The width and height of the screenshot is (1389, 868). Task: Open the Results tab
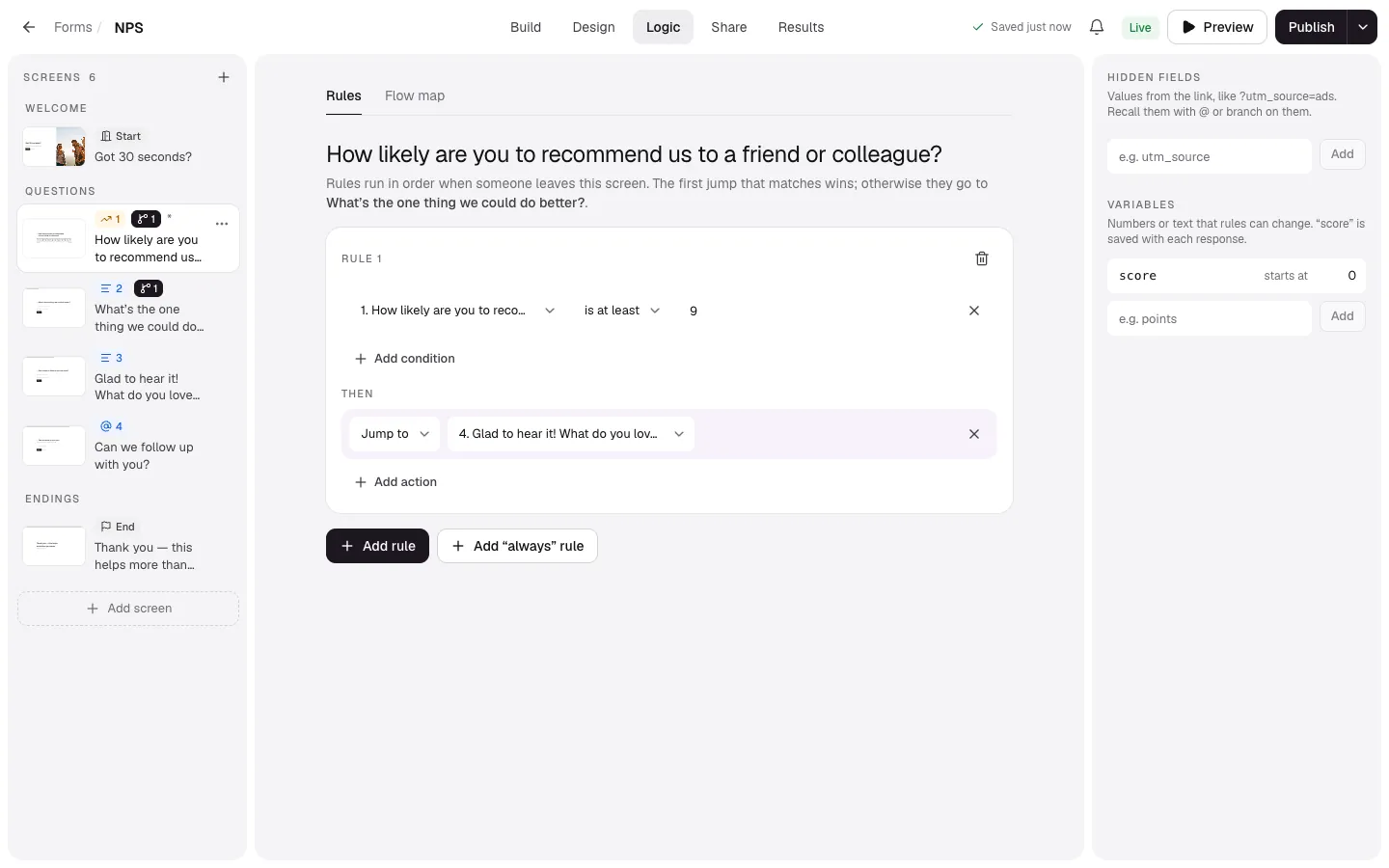click(x=801, y=27)
